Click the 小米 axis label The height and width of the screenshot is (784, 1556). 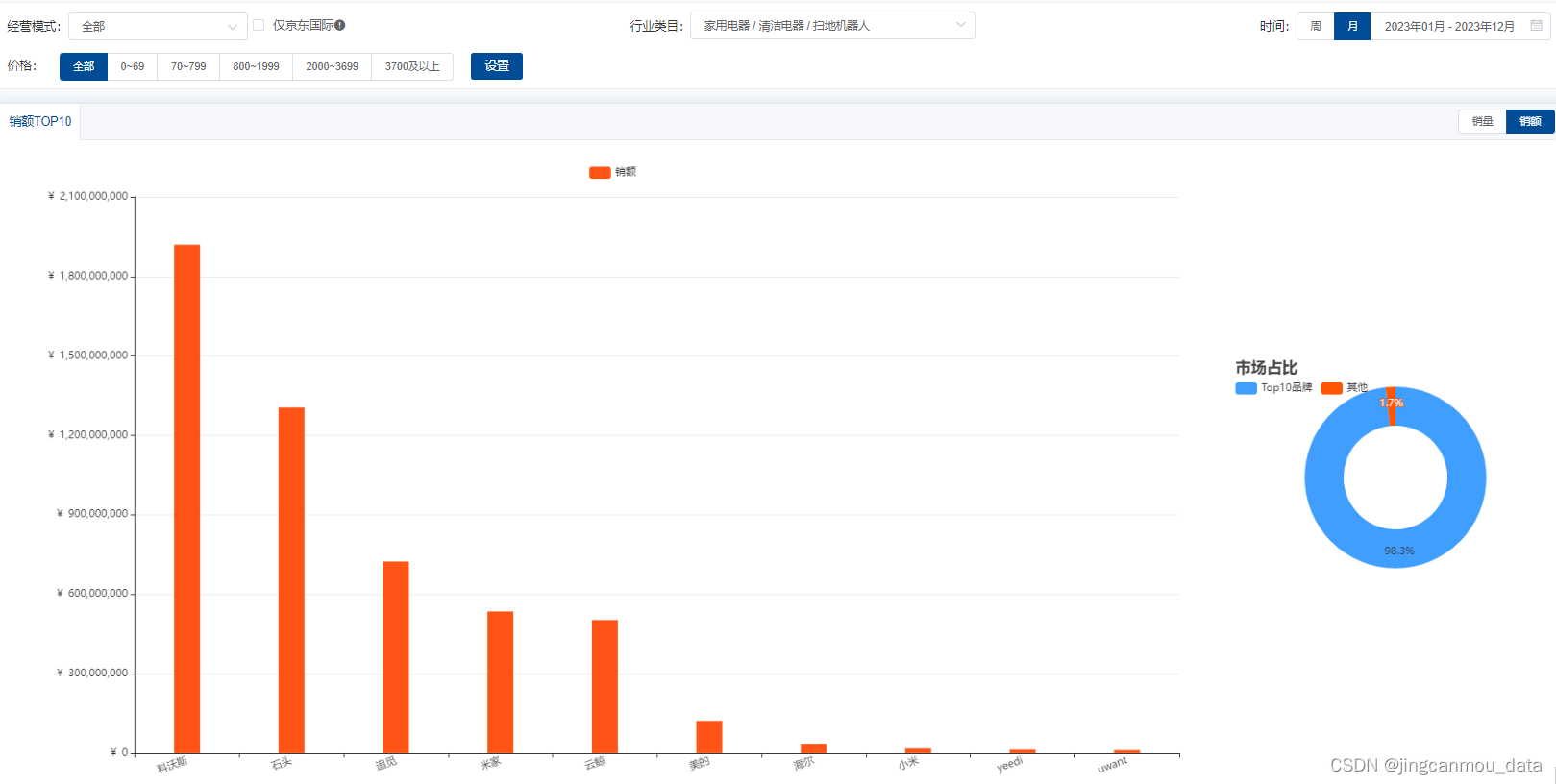(x=908, y=763)
